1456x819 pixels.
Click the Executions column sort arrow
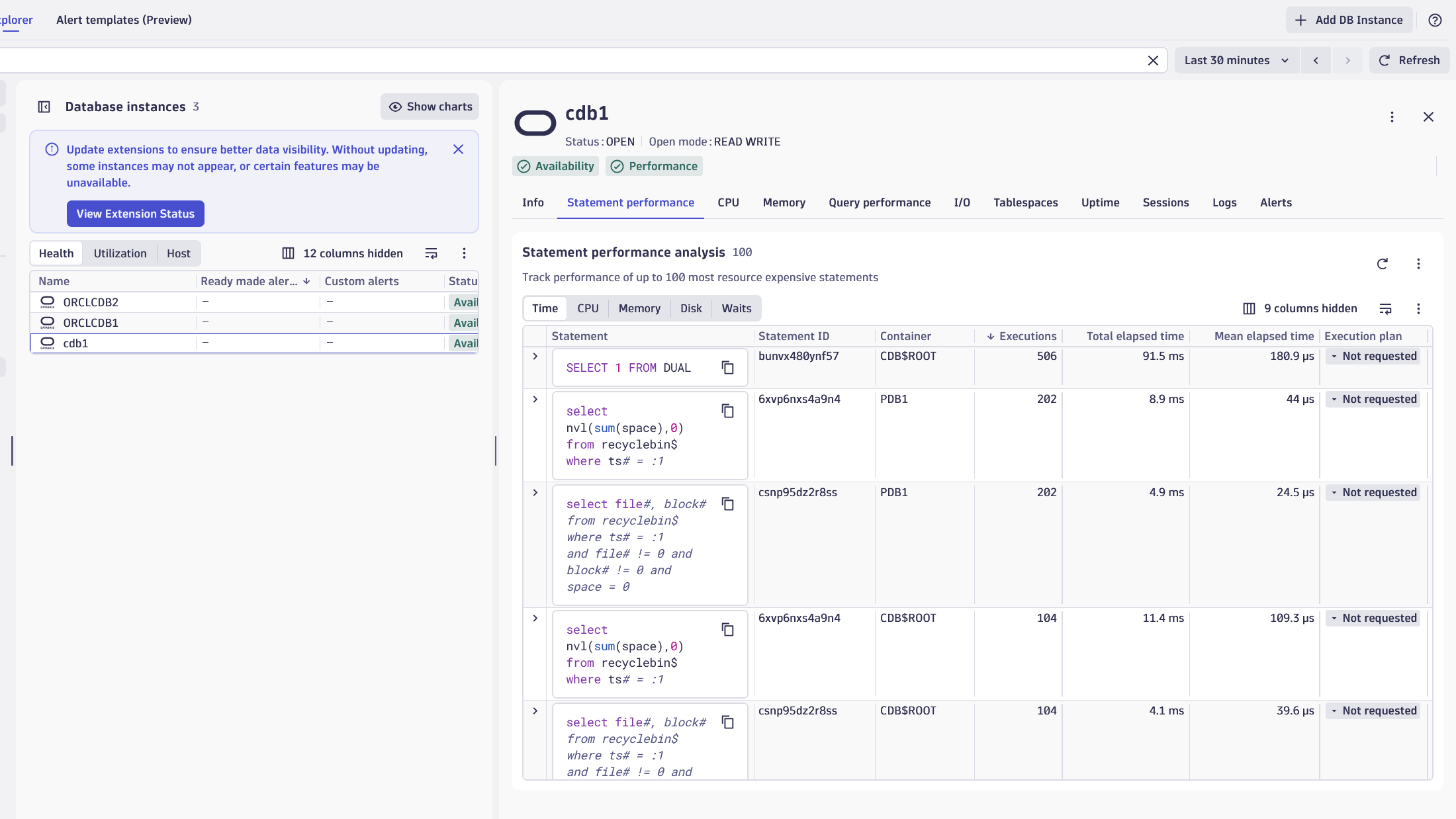tap(991, 336)
